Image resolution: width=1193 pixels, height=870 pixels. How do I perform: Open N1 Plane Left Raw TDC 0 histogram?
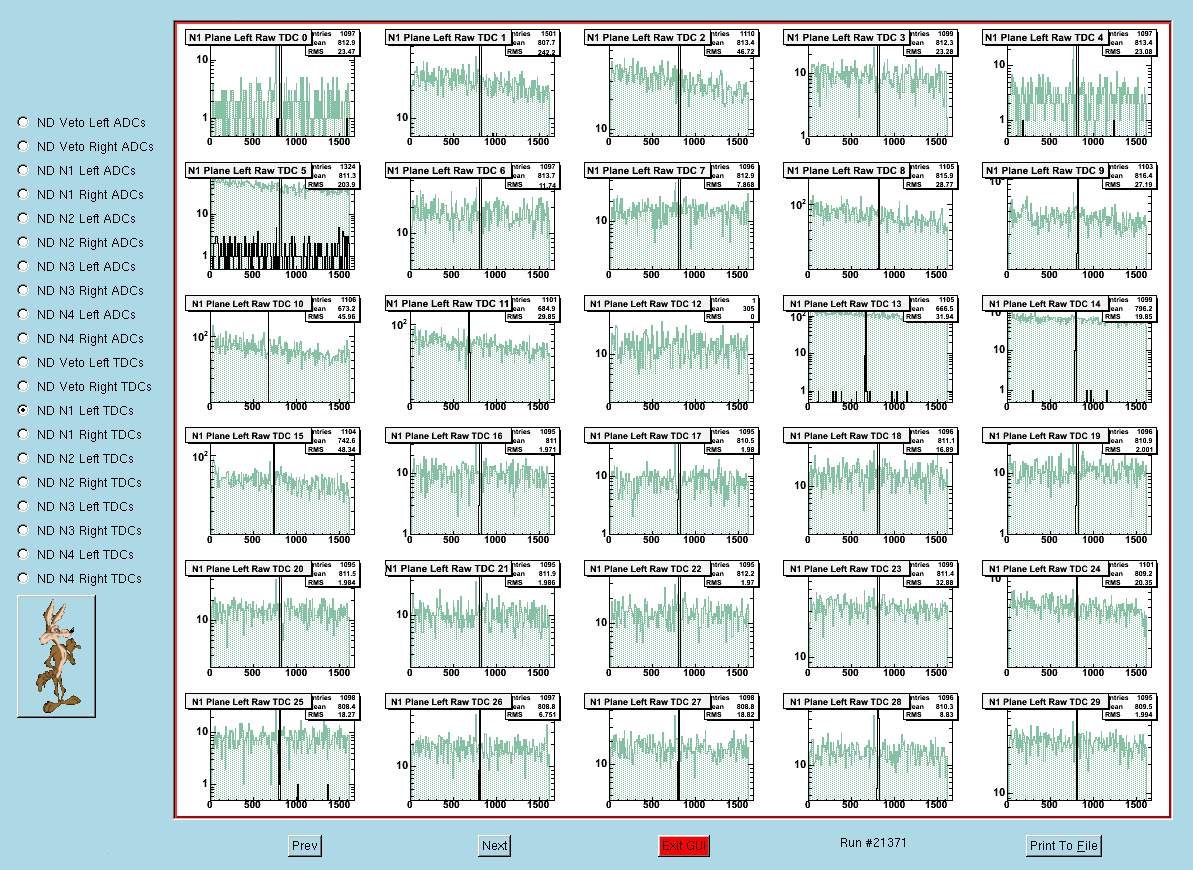[x=271, y=88]
